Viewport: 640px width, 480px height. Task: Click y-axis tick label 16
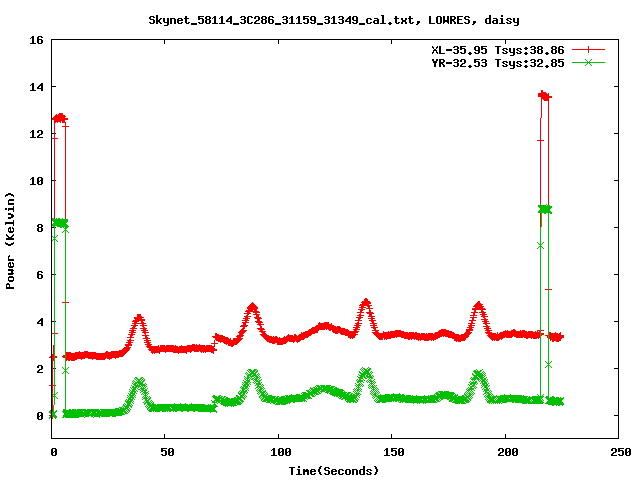click(x=36, y=40)
